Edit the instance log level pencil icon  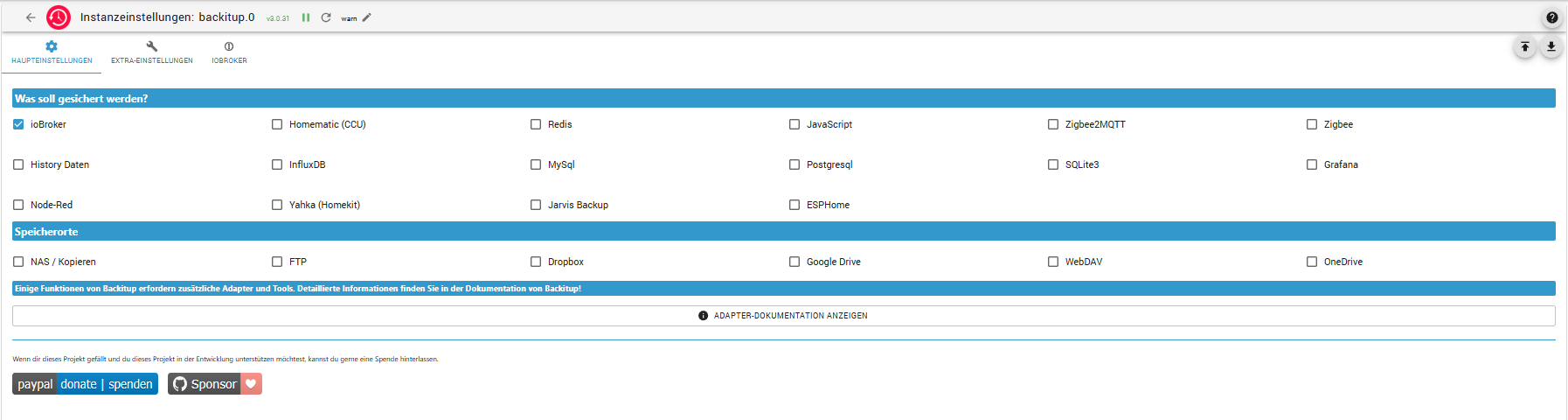(x=367, y=17)
